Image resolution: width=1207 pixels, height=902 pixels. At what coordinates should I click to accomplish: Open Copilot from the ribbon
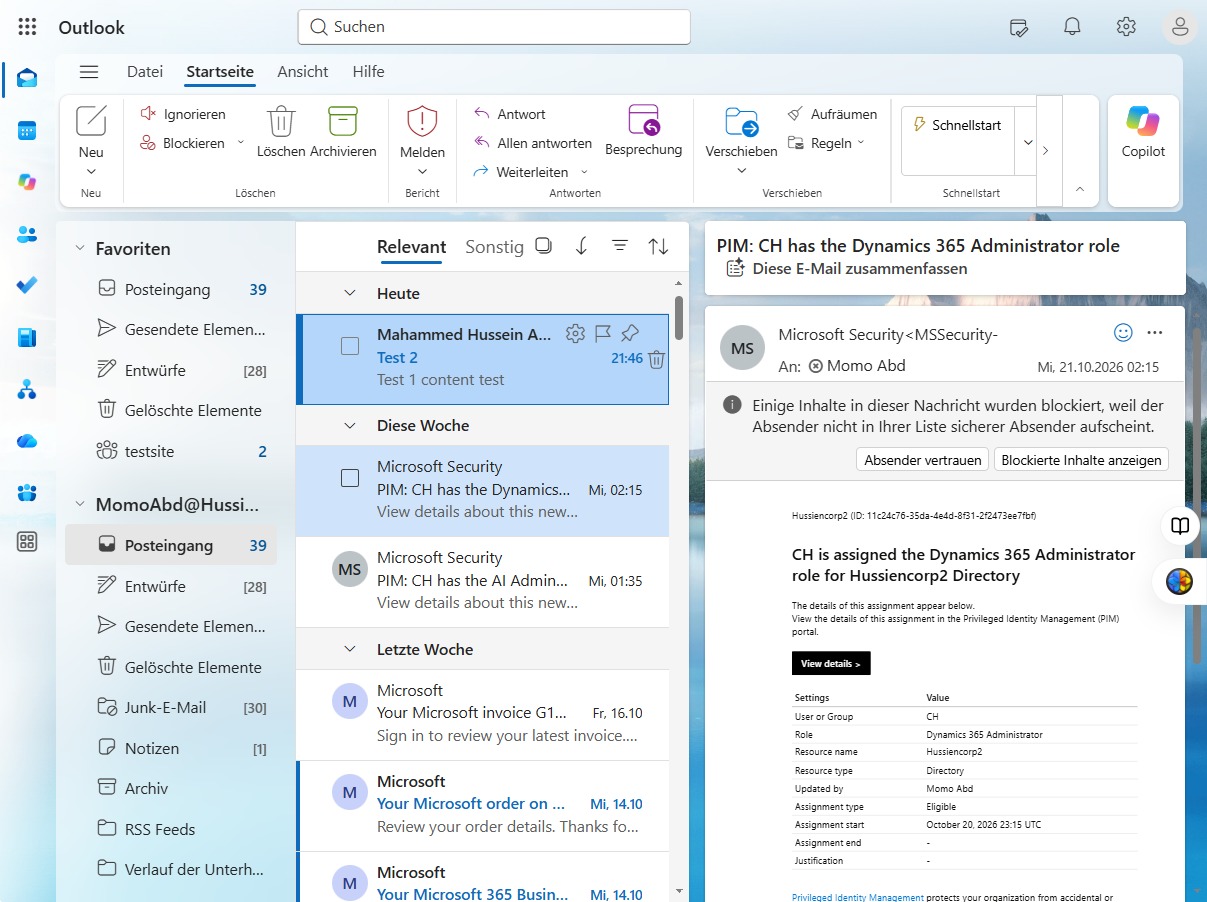point(1143,133)
